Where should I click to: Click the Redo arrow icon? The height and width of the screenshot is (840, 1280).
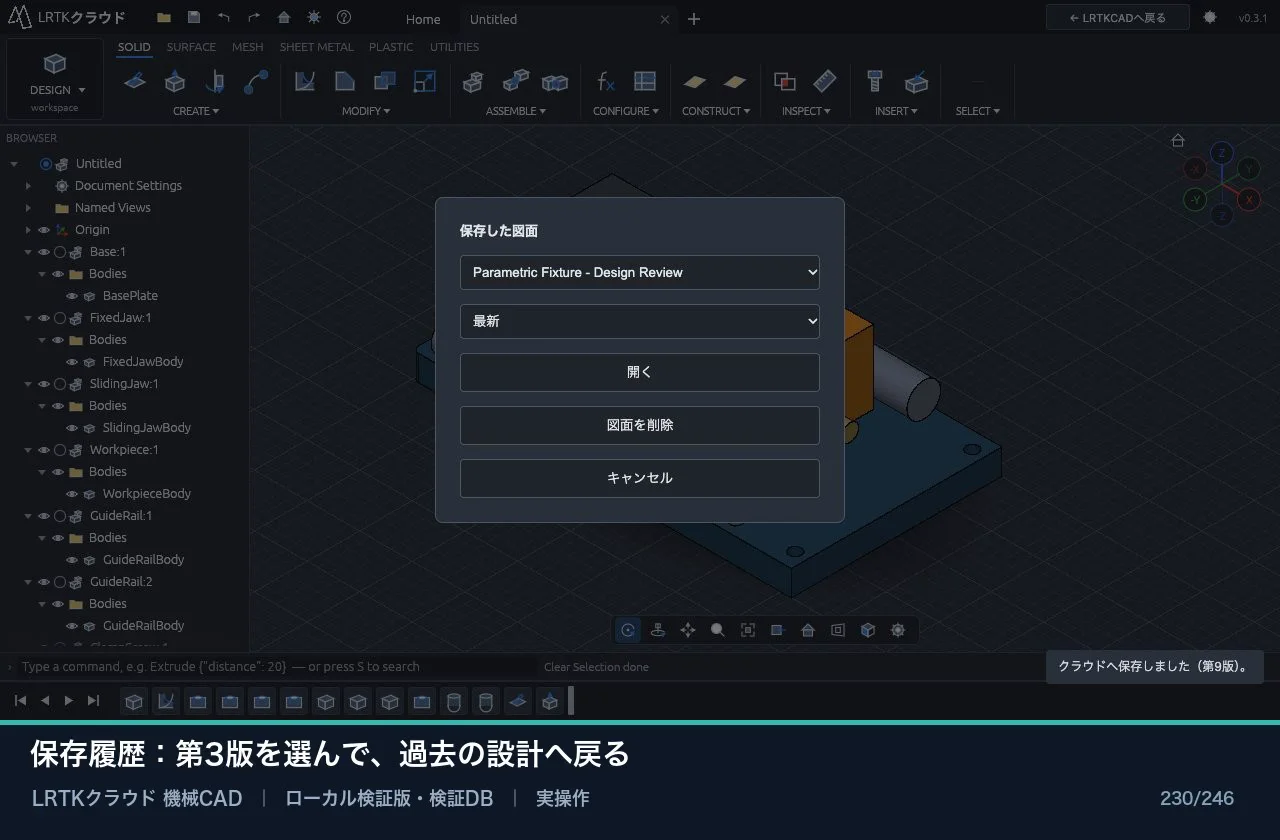[254, 18]
